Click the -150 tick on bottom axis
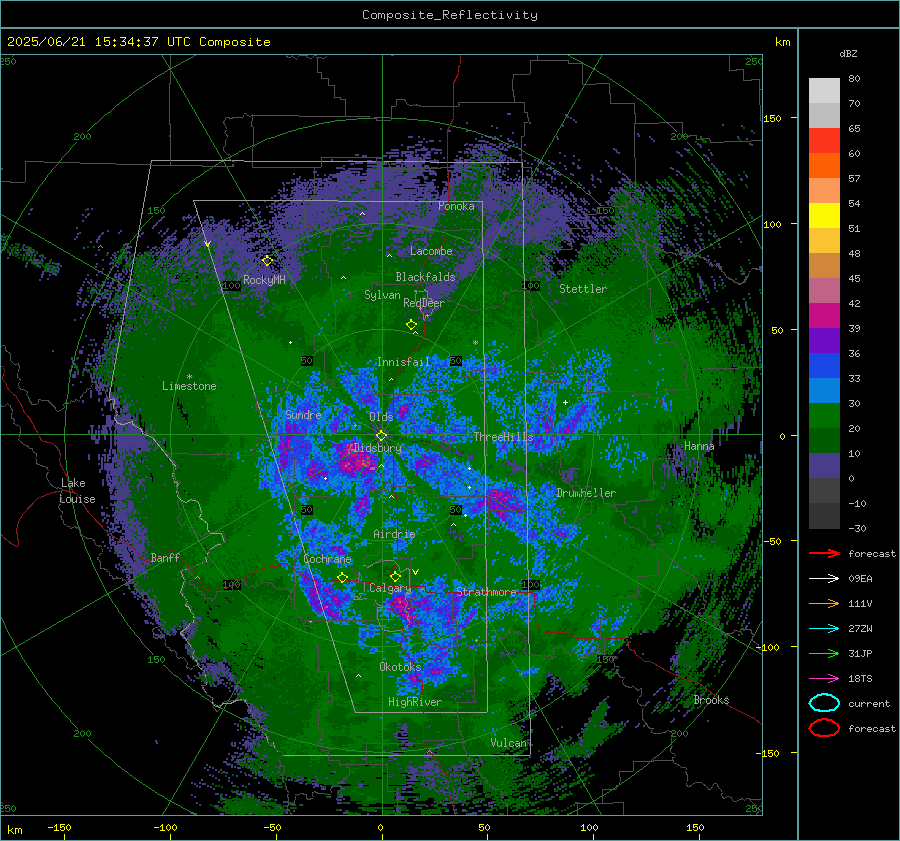 point(59,827)
